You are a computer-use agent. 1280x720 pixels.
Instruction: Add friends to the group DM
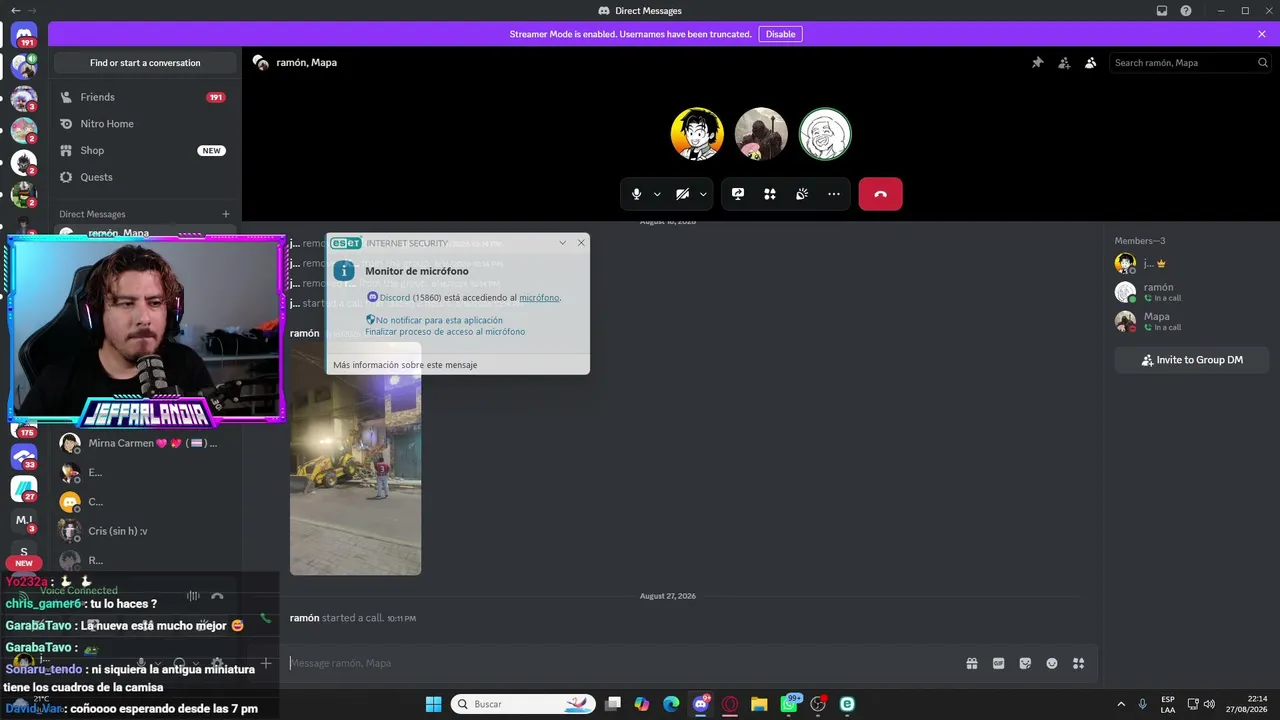(1064, 63)
